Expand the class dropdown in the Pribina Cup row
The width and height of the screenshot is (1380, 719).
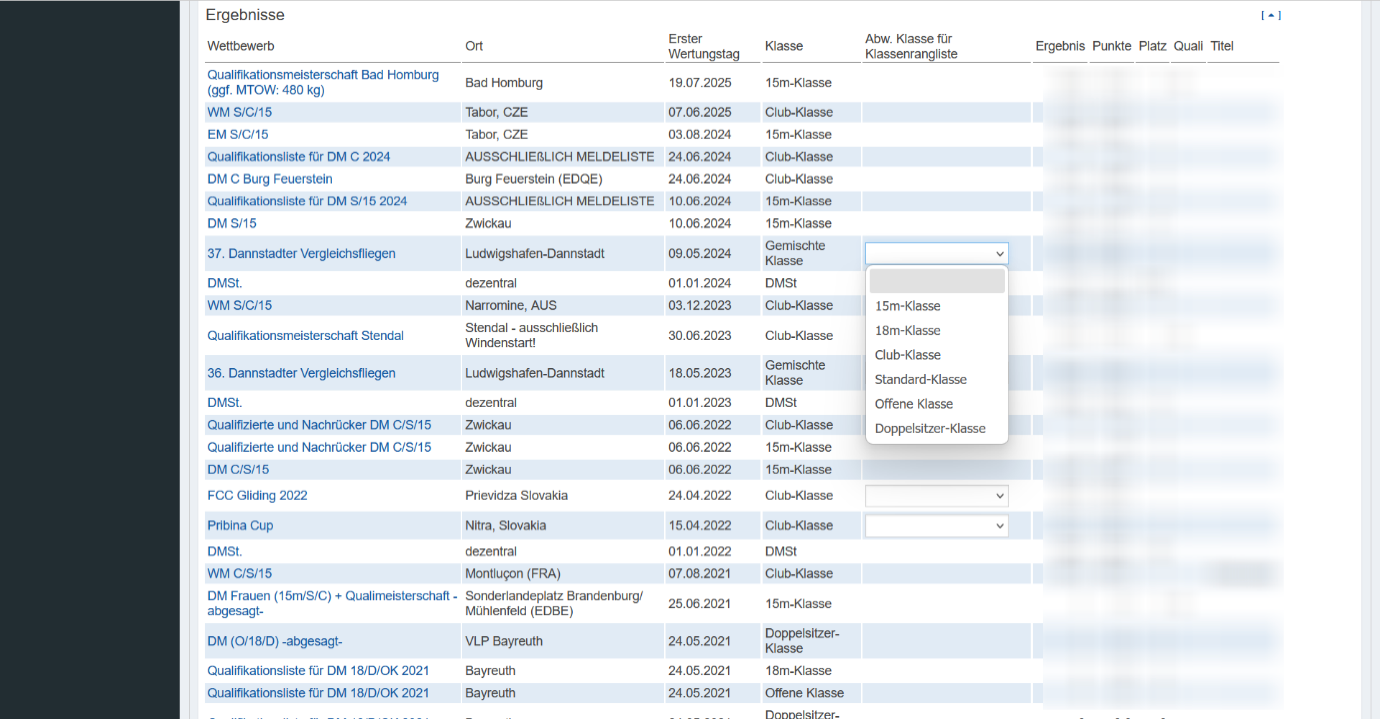coord(936,526)
